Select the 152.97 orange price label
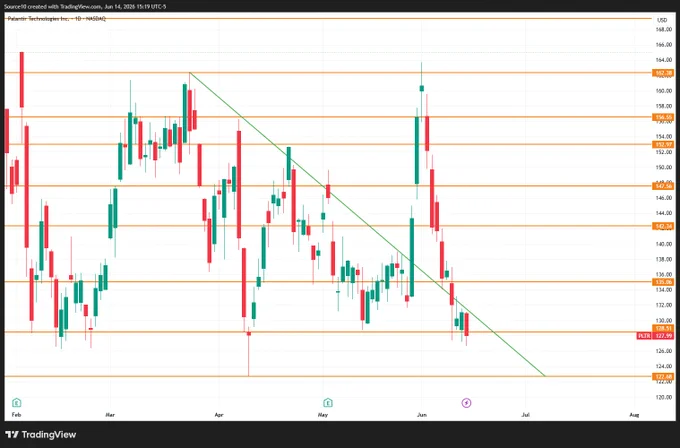Image resolution: width=680 pixels, height=448 pixels. coord(663,144)
